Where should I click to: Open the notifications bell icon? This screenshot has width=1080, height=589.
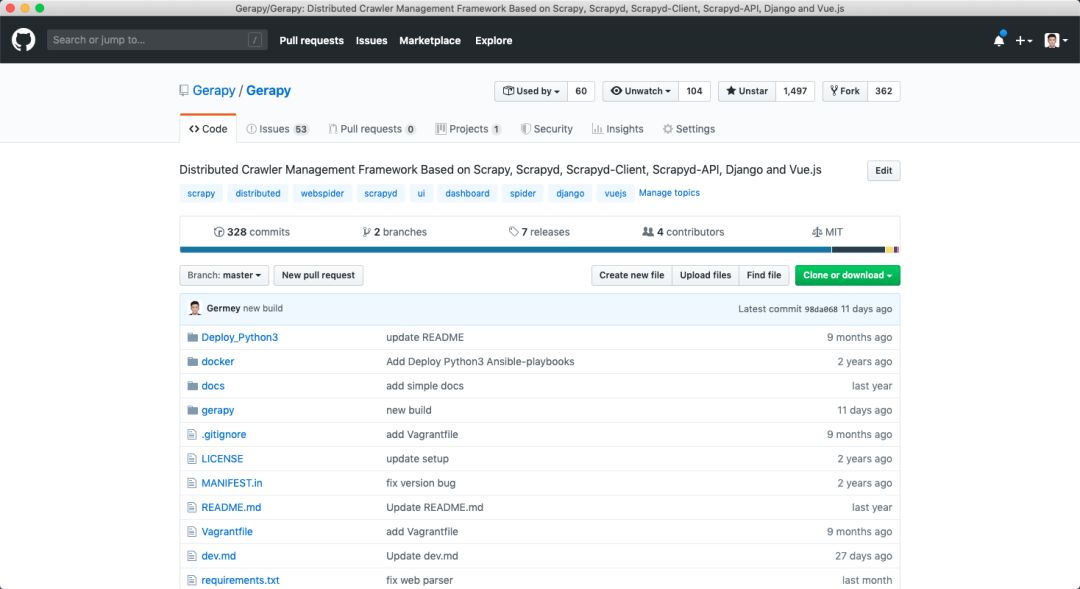(x=999, y=40)
